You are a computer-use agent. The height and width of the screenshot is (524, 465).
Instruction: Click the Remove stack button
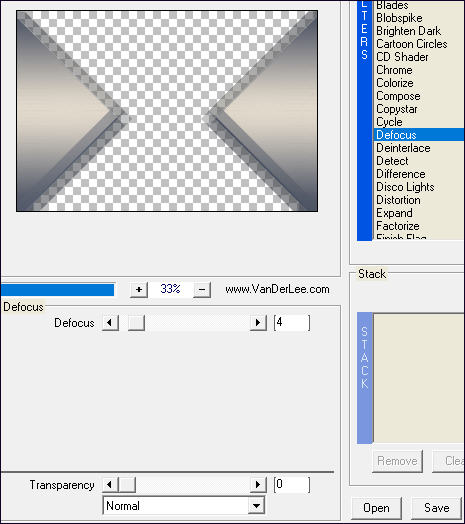(397, 461)
